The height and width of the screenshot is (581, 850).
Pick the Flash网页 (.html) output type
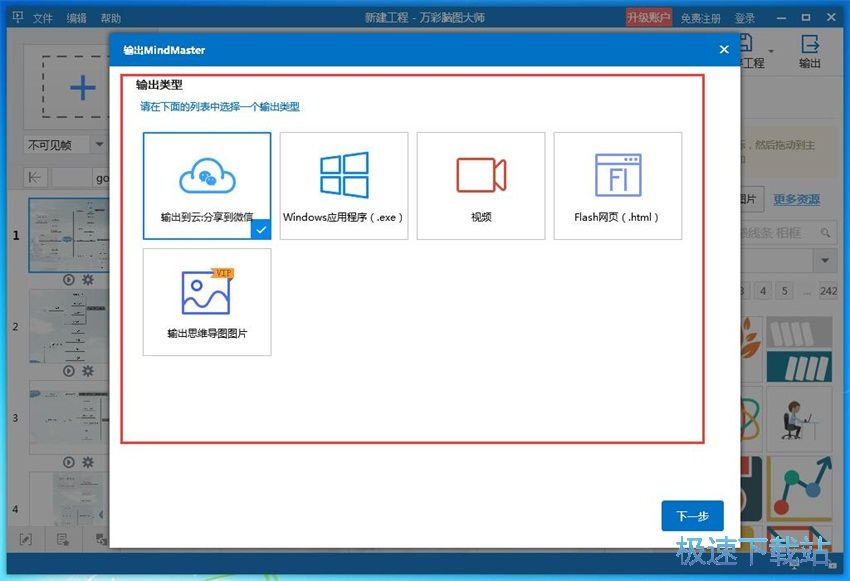617,185
